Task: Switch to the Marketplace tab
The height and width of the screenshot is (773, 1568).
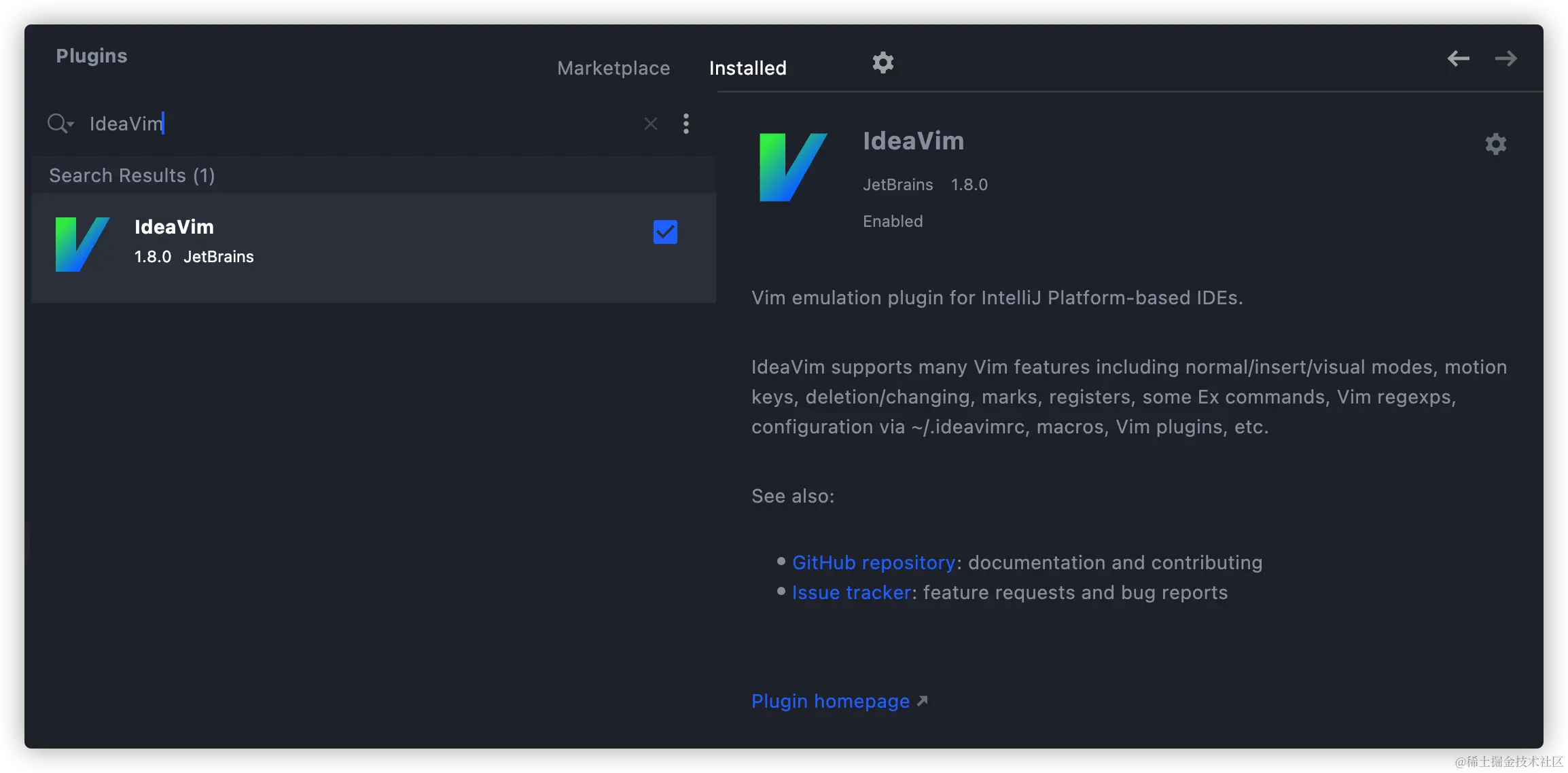Action: tap(613, 68)
